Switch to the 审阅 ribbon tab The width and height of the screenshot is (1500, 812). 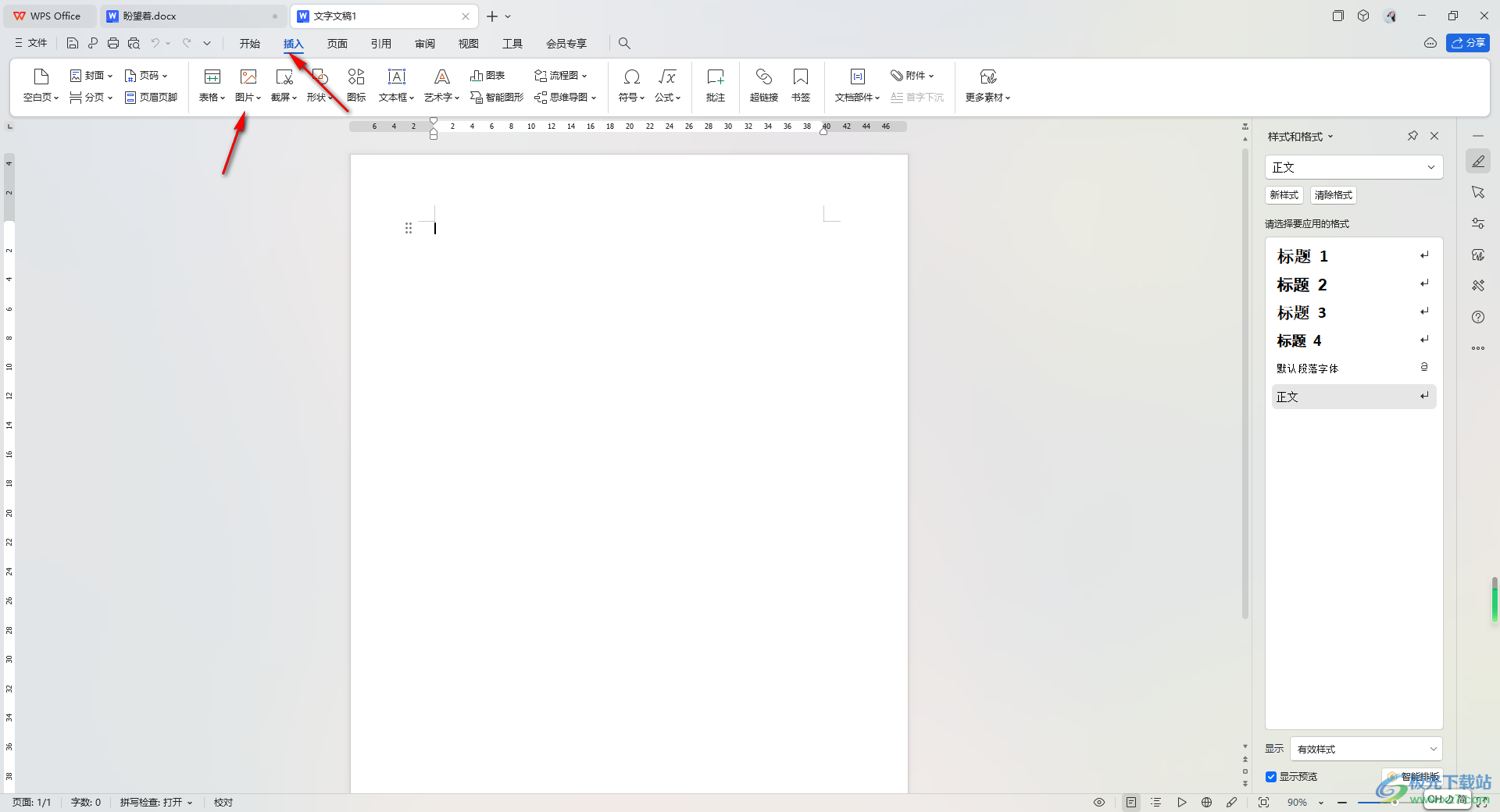click(425, 44)
